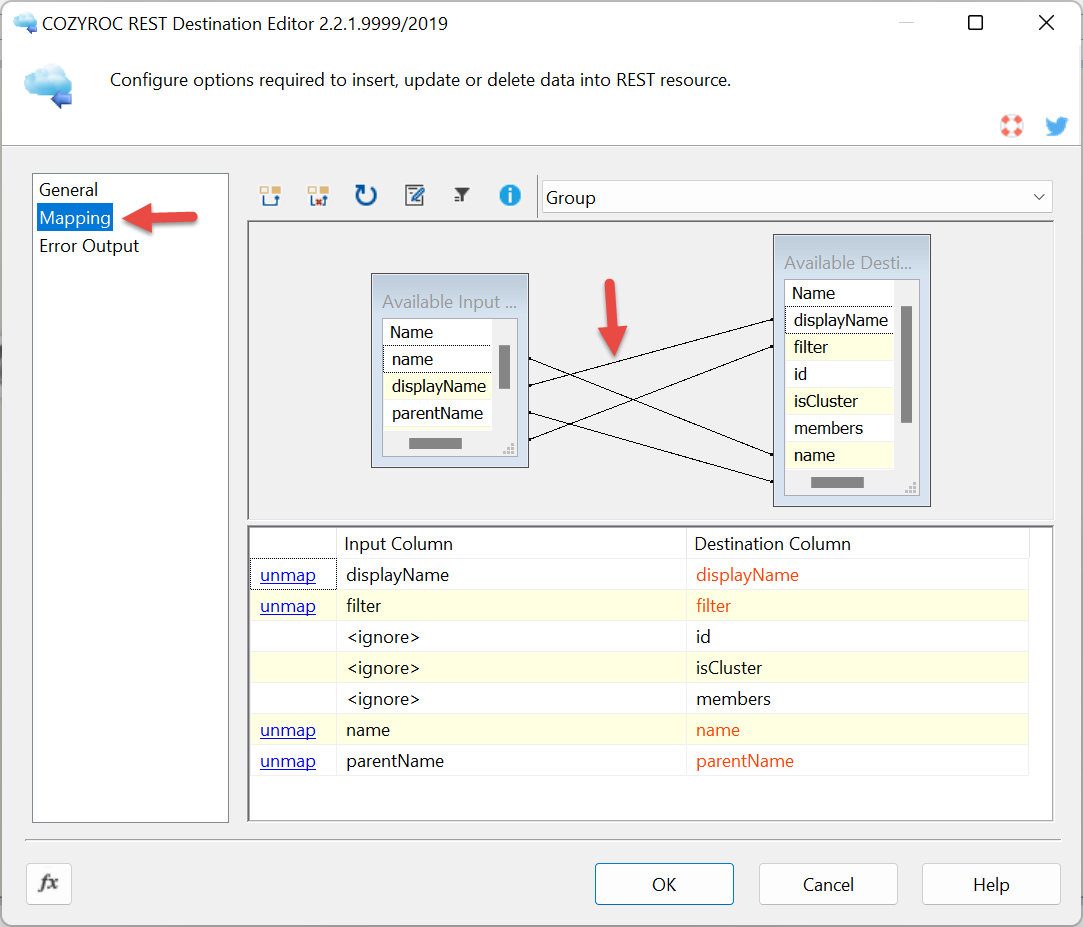Select the Mapping page
The image size is (1083, 927).
click(75, 218)
